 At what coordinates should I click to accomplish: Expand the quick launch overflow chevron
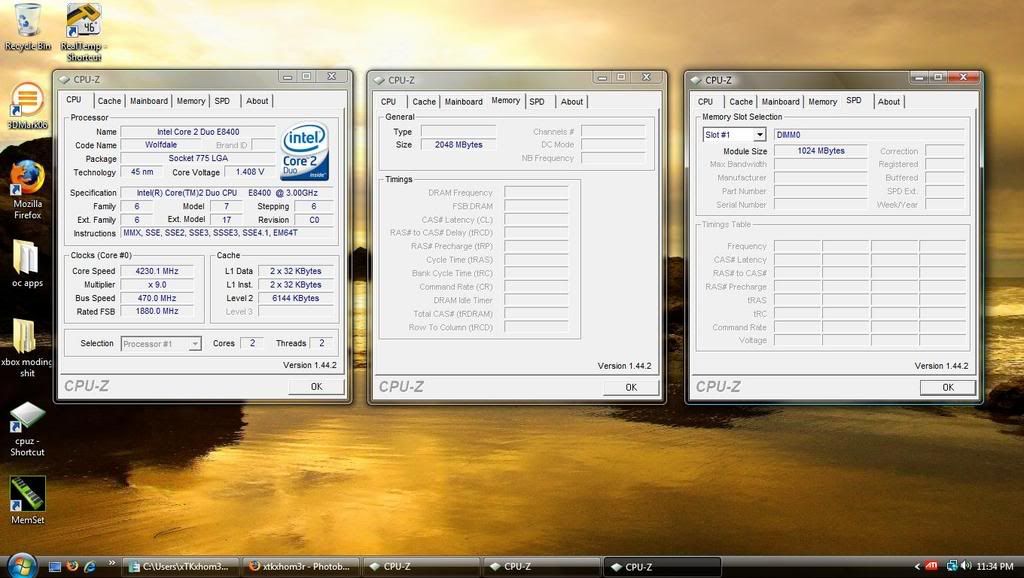[111, 563]
